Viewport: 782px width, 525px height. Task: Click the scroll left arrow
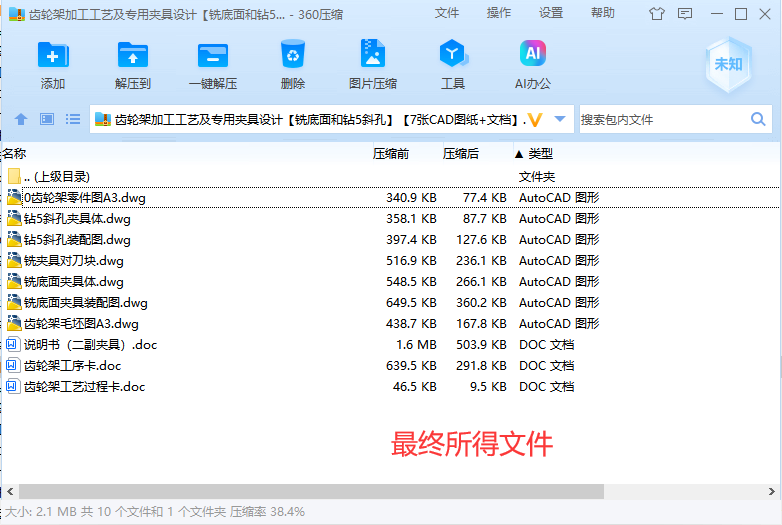click(10, 491)
